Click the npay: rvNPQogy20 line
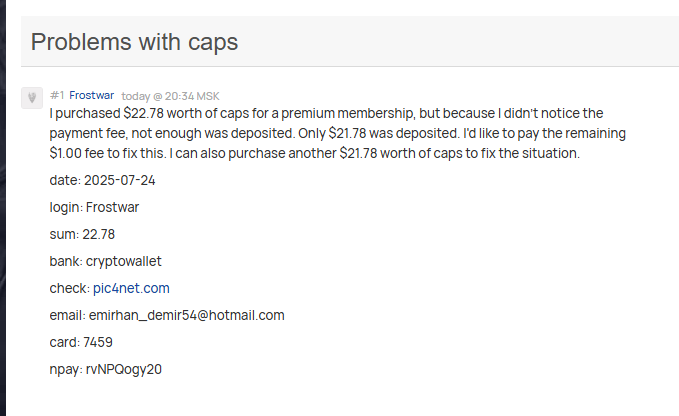 click(105, 369)
